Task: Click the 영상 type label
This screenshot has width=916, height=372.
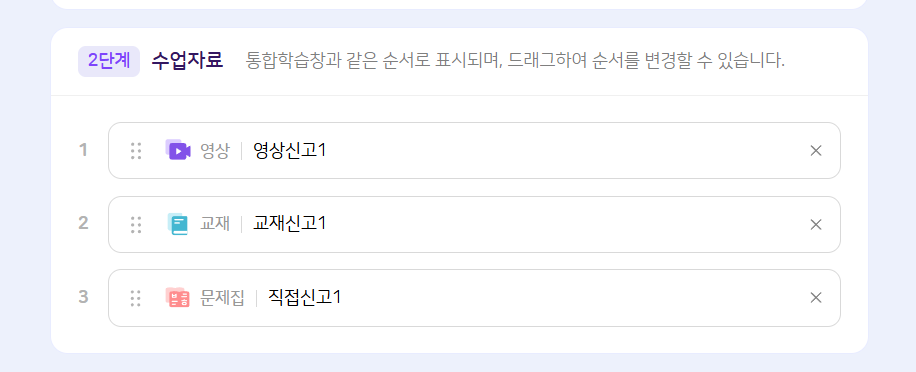Action: [215, 151]
